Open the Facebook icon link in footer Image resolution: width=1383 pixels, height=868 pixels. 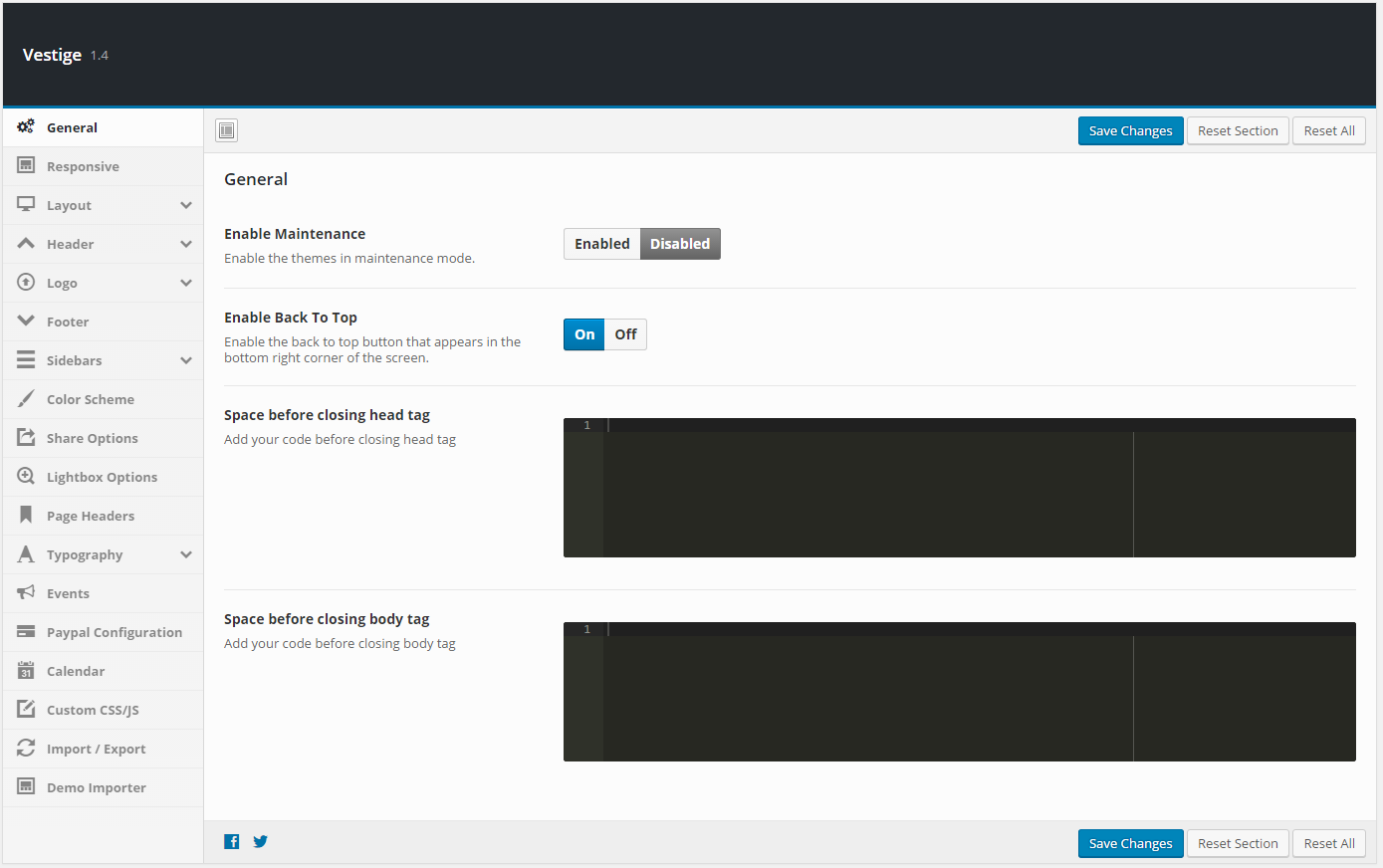click(x=232, y=842)
